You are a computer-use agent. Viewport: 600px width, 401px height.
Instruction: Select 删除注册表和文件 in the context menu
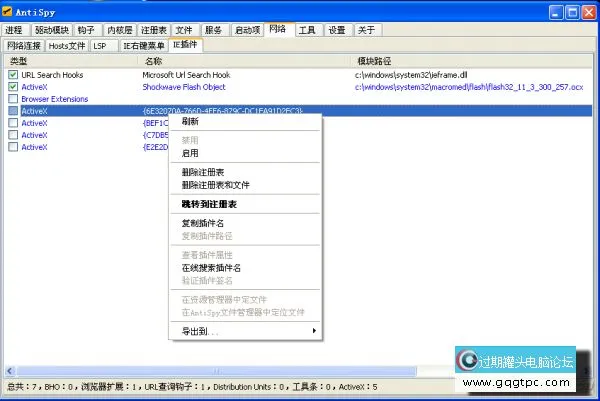pyautogui.click(x=245, y=185)
